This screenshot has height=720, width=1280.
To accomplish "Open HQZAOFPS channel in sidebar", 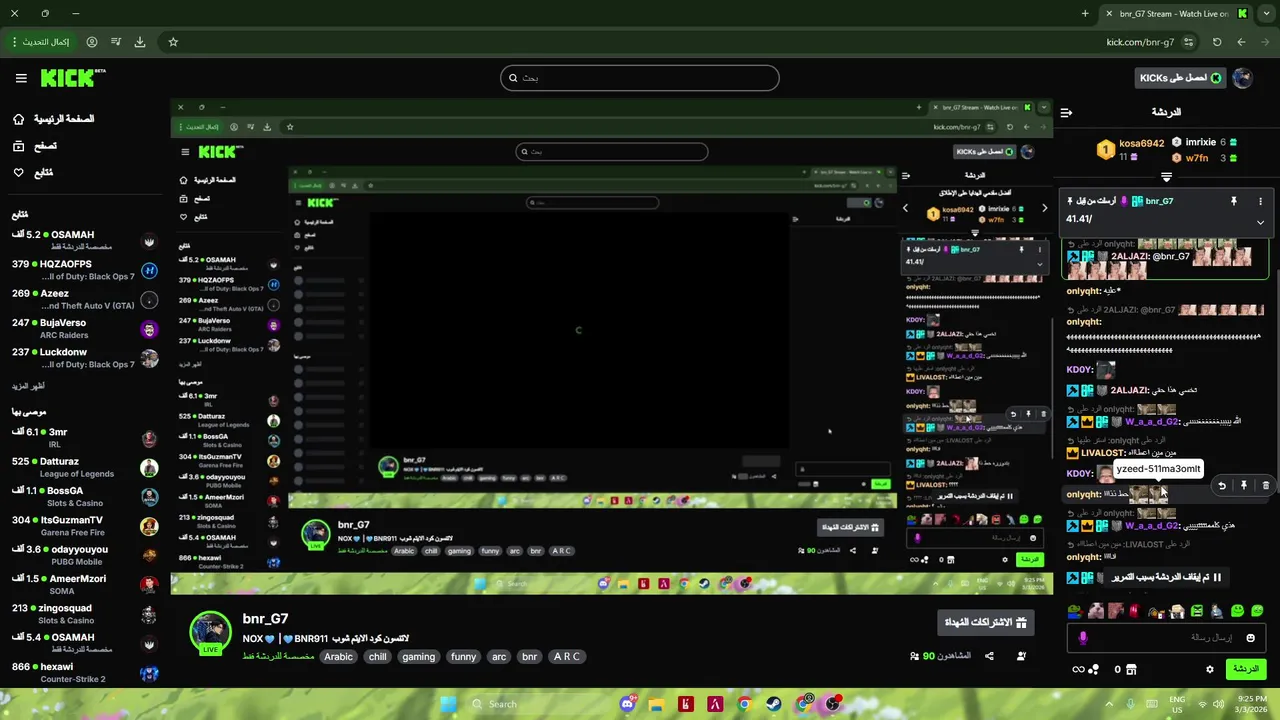I will coord(85,270).
